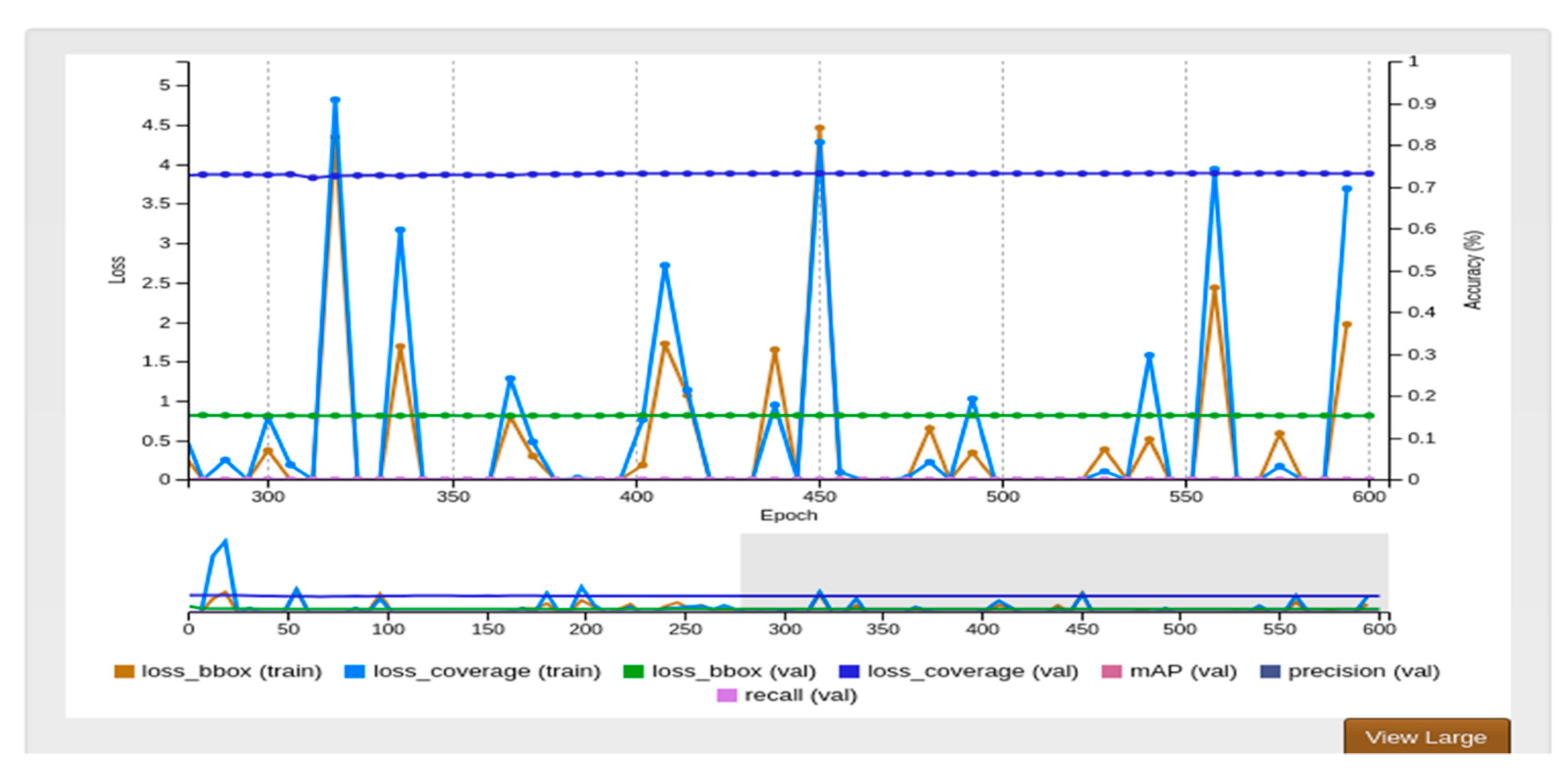This screenshot has width=1568, height=777.
Task: Click the last loss_coverage (train) point near 594
Action: [x=1346, y=189]
